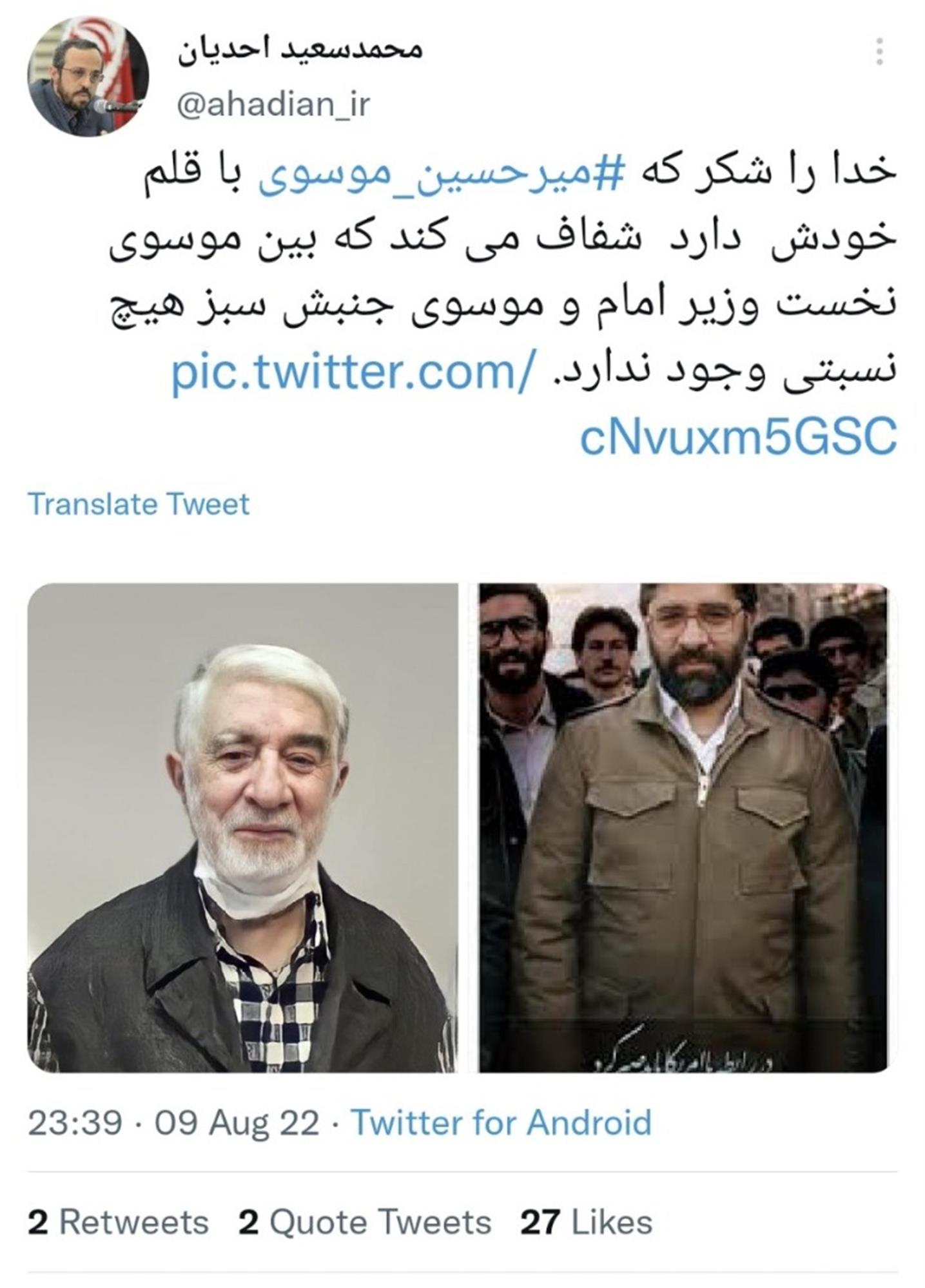Tap the microphone in the profile picture
Screen dimensions: 925x1288
coord(116,106)
